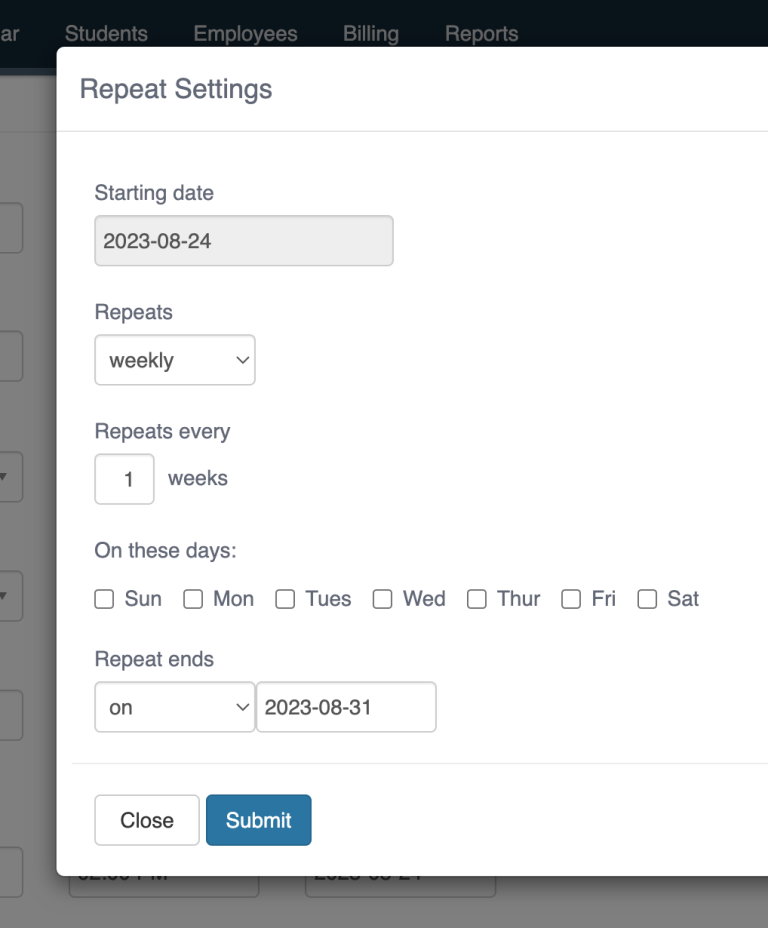
Task: Navigate to the Billing section
Action: pyautogui.click(x=370, y=33)
